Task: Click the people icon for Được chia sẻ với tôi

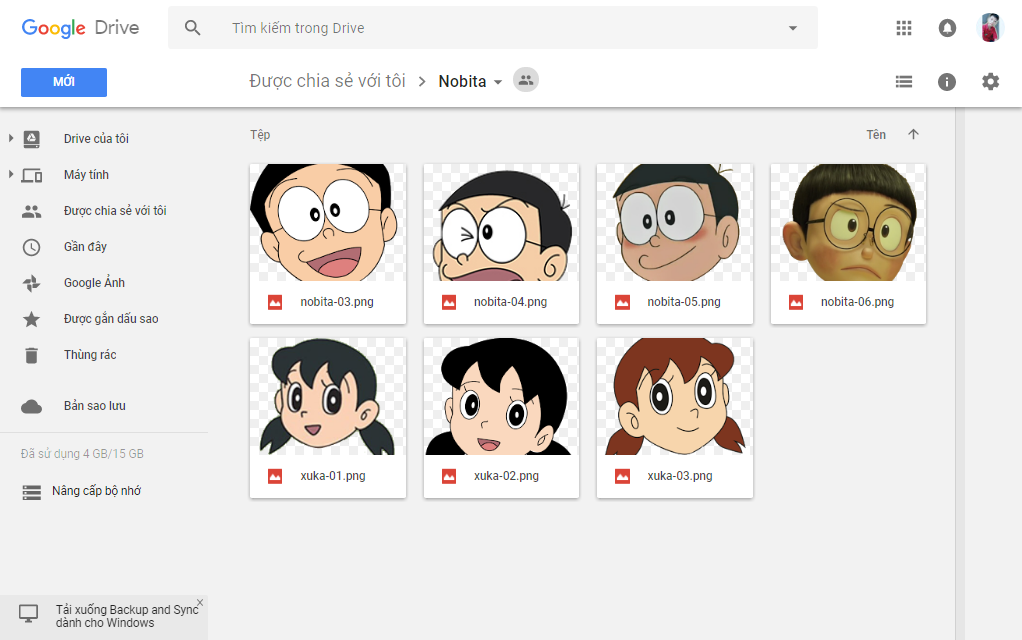Action: click(x=31, y=211)
